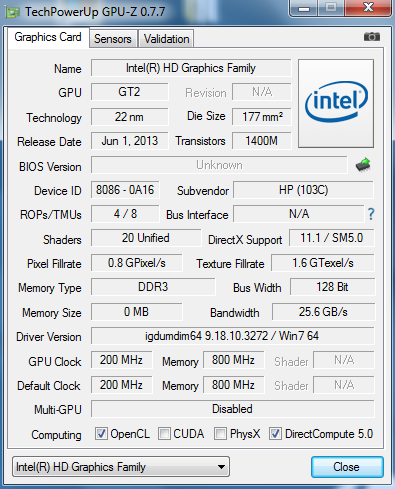This screenshot has width=395, height=489.
Task: Click the Multi-GPU Disabled field
Action: click(232, 409)
